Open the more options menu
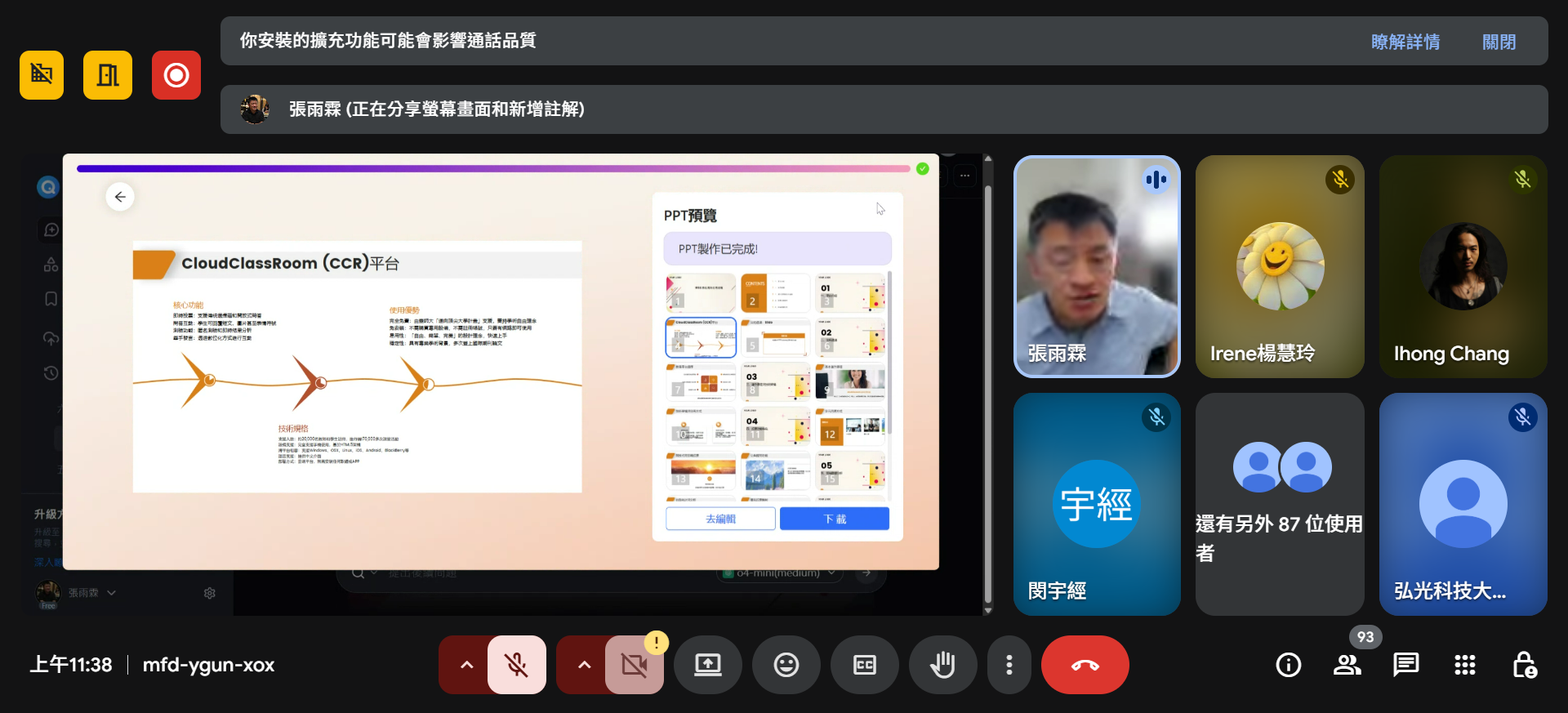Image resolution: width=1568 pixels, height=713 pixels. click(x=1009, y=665)
